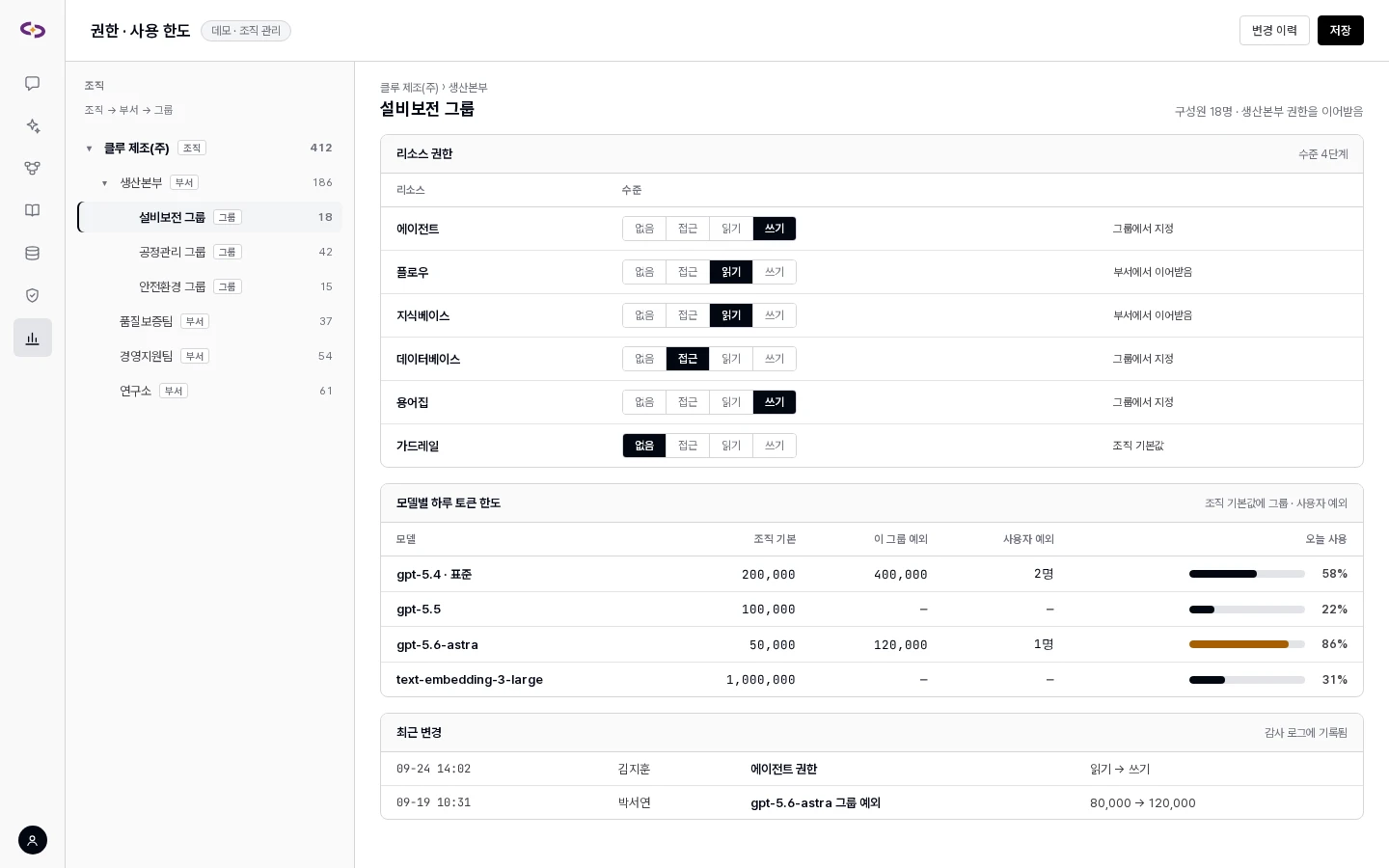Image resolution: width=1389 pixels, height=868 pixels.
Task: Click the gpt-5.4 · 표준 usage bar
Action: 1247,574
